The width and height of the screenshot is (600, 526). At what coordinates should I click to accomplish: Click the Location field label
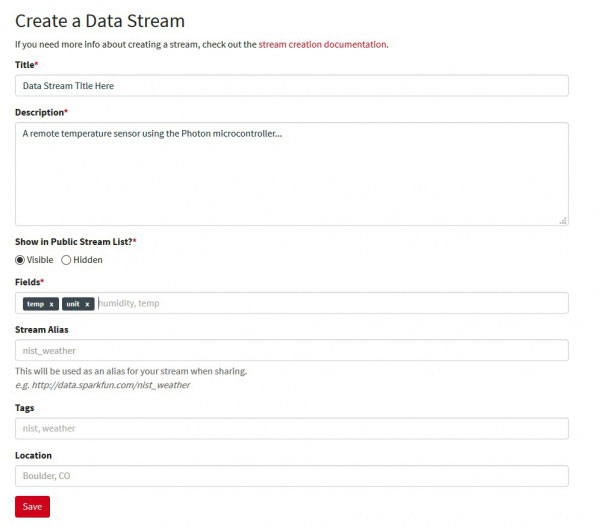coord(33,455)
